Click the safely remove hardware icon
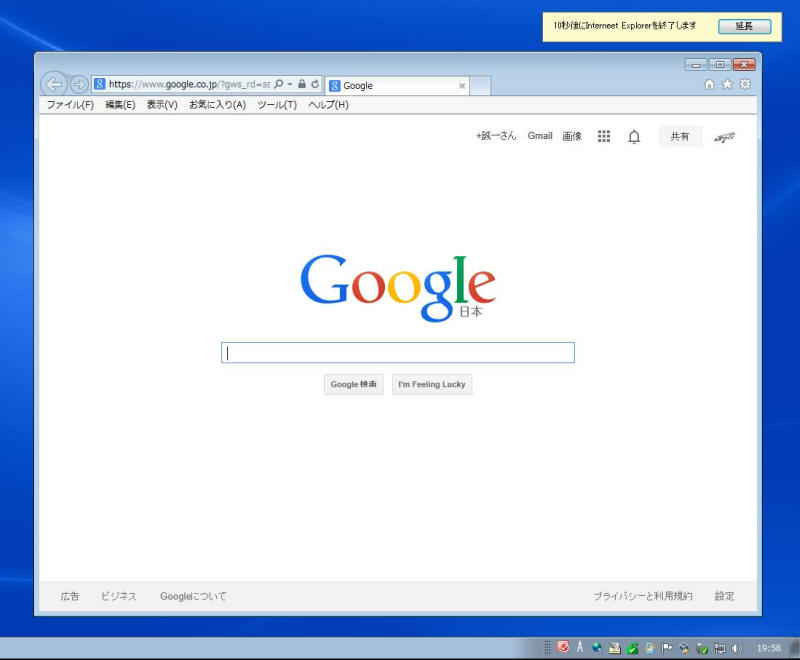The height and width of the screenshot is (660, 800). [702, 648]
